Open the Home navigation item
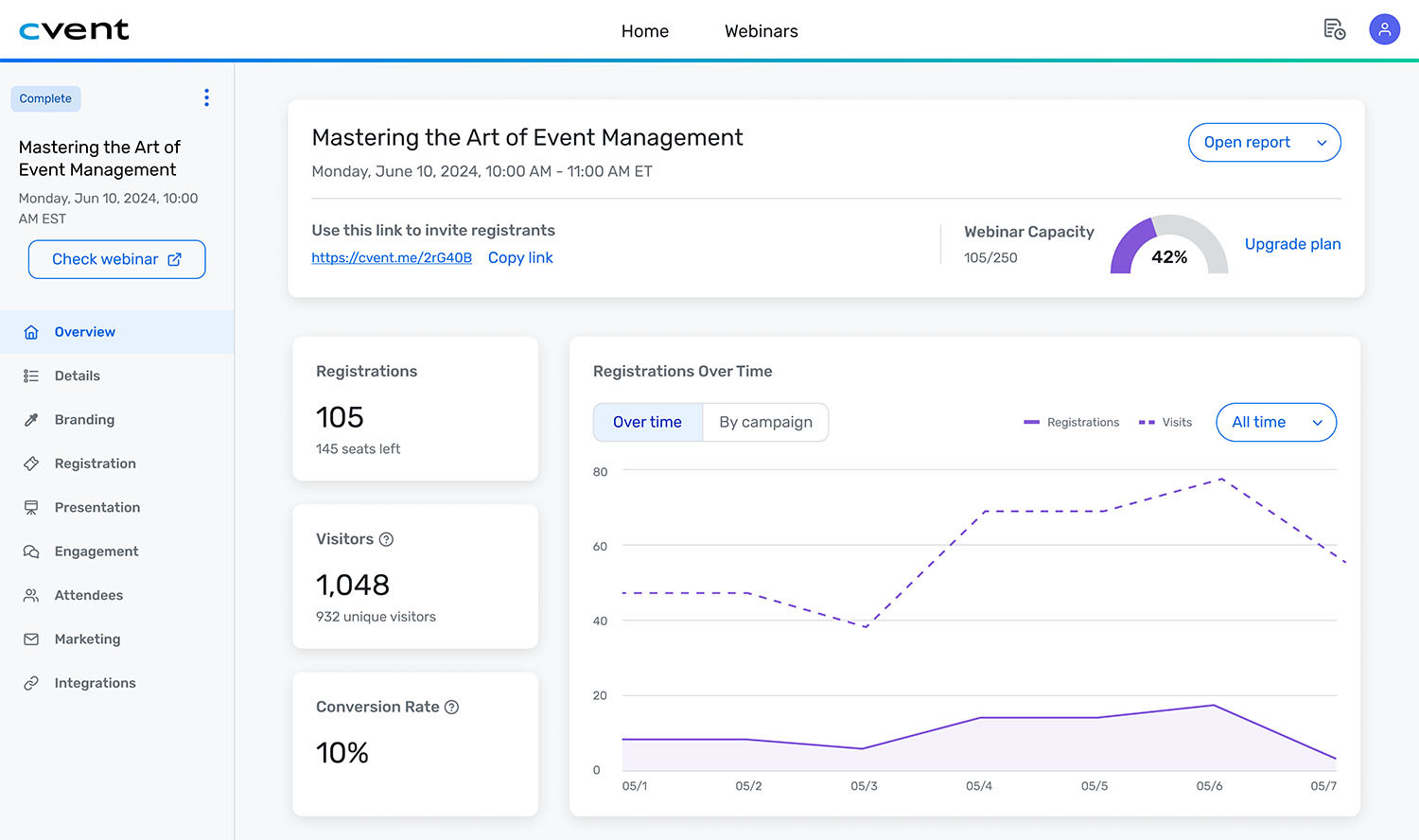The height and width of the screenshot is (840, 1419). click(644, 31)
